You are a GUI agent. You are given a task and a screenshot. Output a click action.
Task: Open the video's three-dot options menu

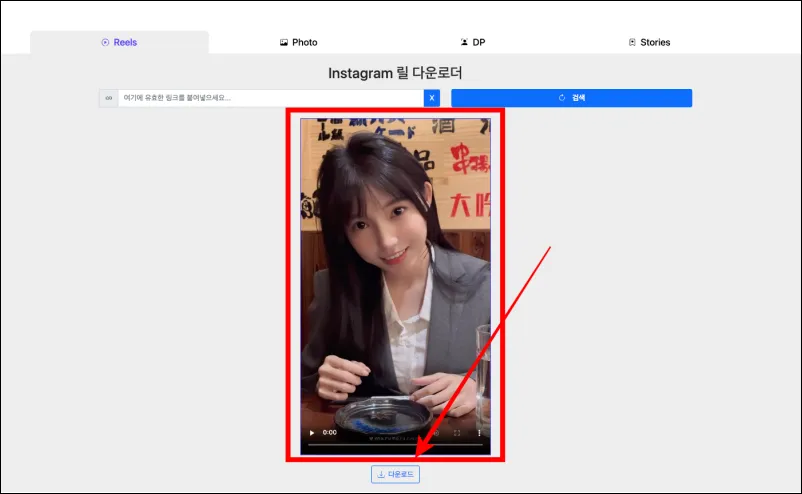[479, 433]
